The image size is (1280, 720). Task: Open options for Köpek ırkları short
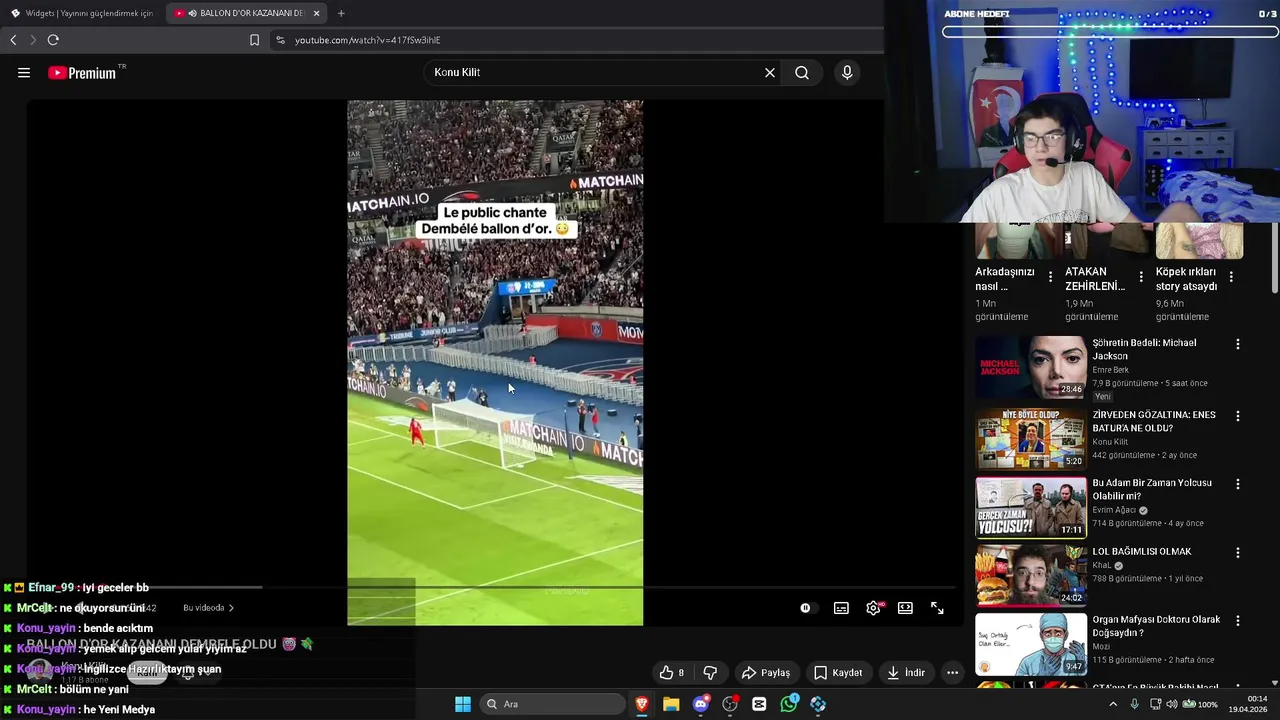pyautogui.click(x=1231, y=277)
